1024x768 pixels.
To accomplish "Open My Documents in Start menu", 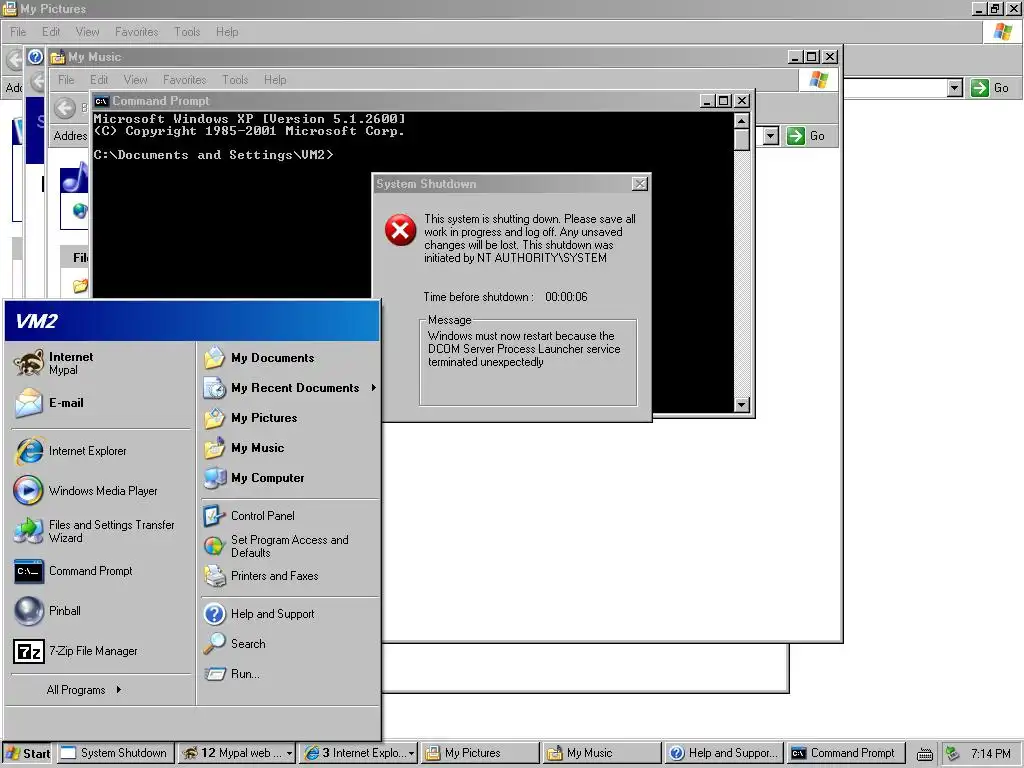I will point(289,358).
